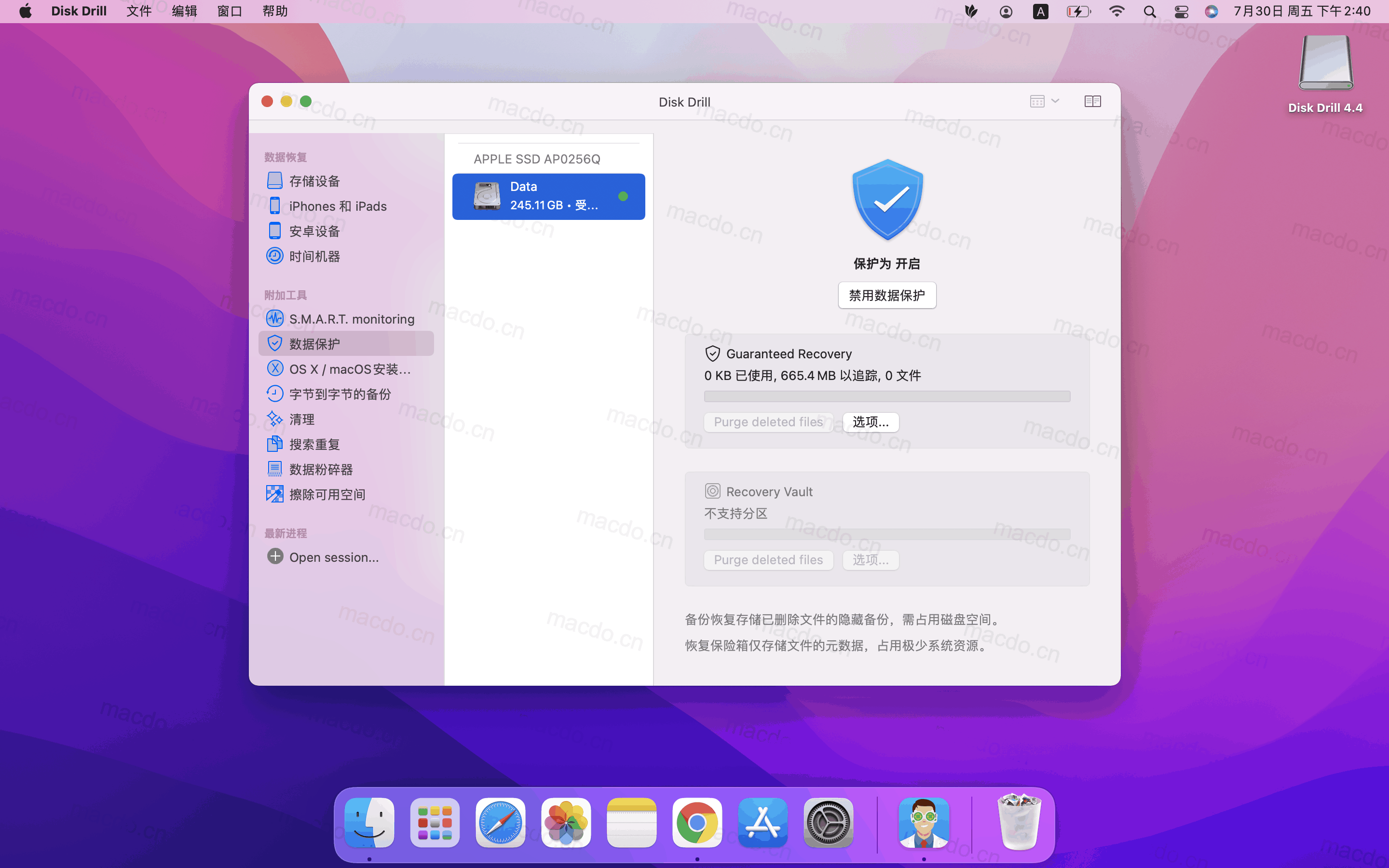Image resolution: width=1389 pixels, height=868 pixels.
Task: Launch Safari from the Dock
Action: 500,823
